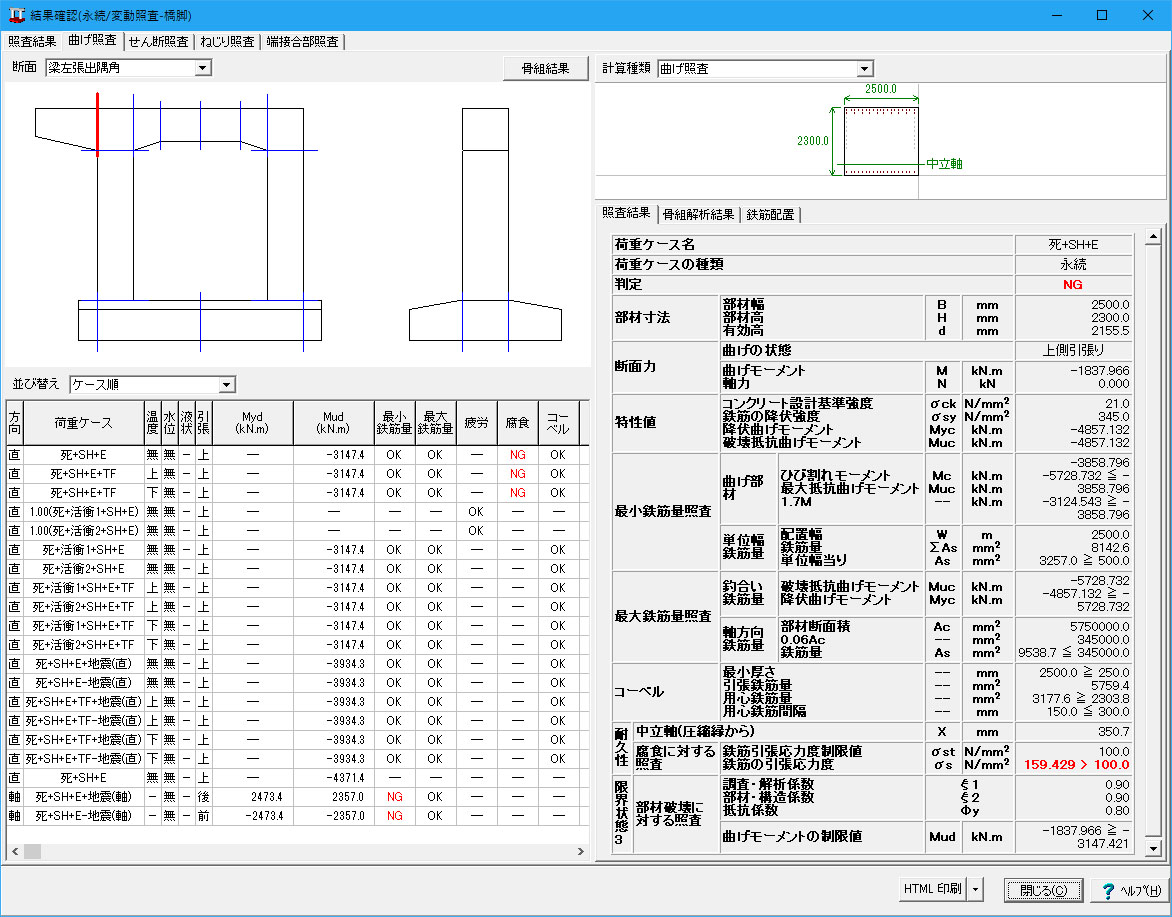
Task: Open the 骨組解析結果 tab
Action: pos(699,214)
